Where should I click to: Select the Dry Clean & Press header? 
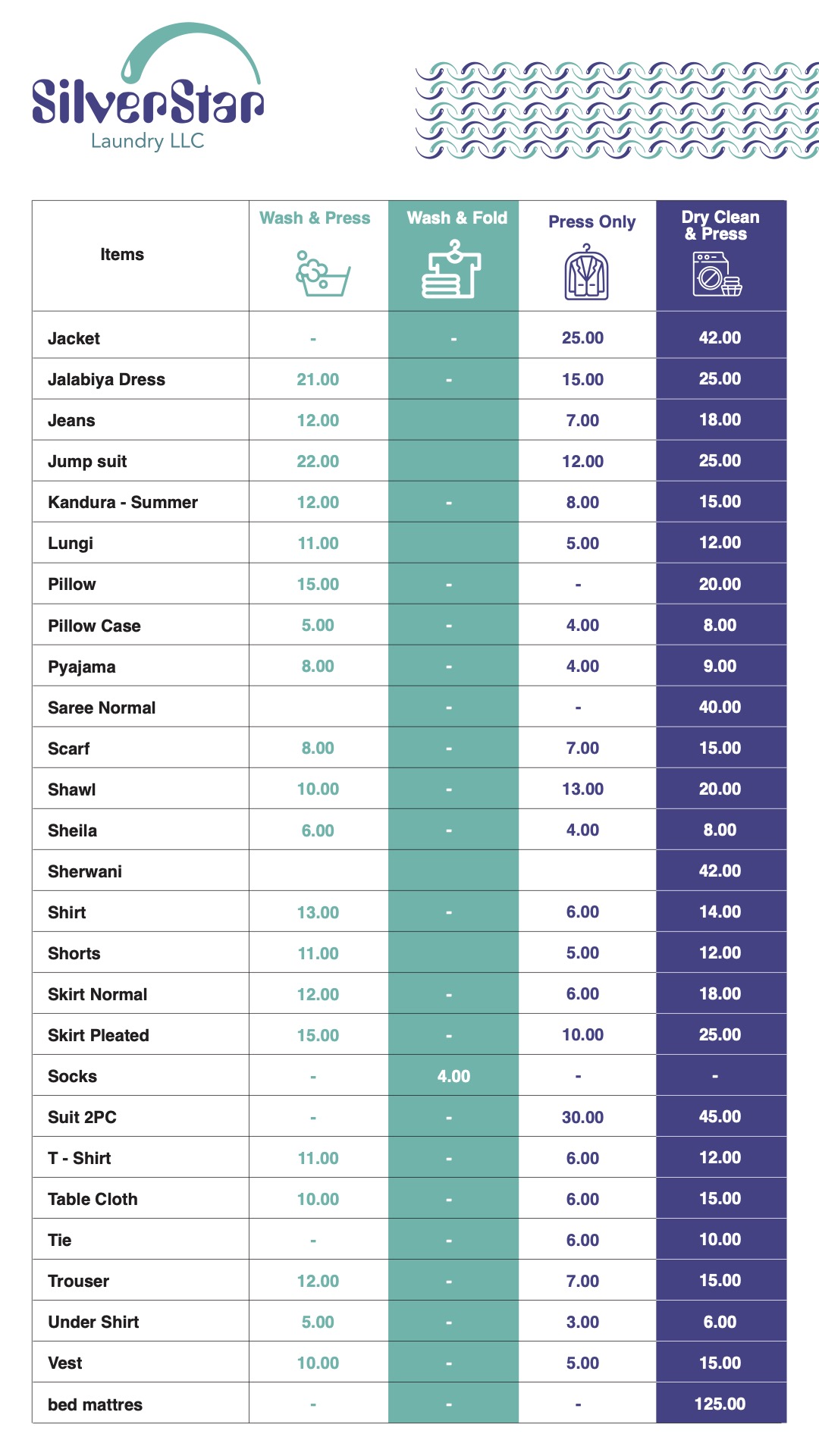click(720, 225)
